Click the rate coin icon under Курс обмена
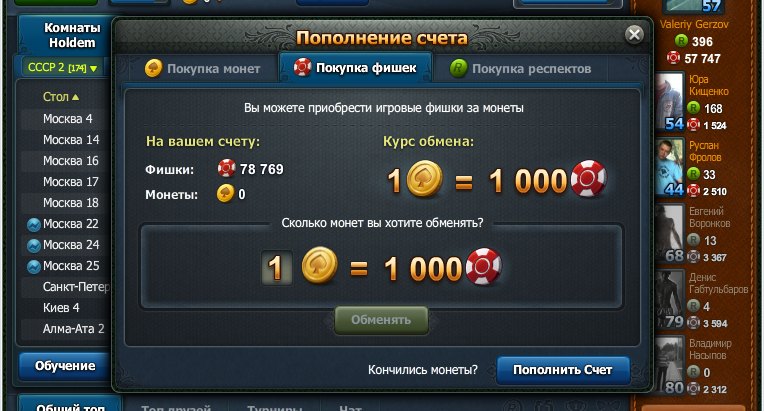This screenshot has width=764, height=411. pyautogui.click(x=424, y=179)
